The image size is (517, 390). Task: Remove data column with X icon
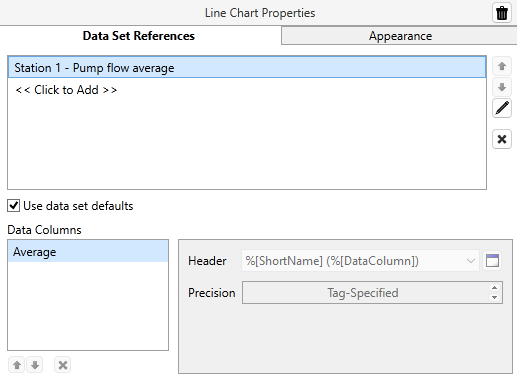63,365
